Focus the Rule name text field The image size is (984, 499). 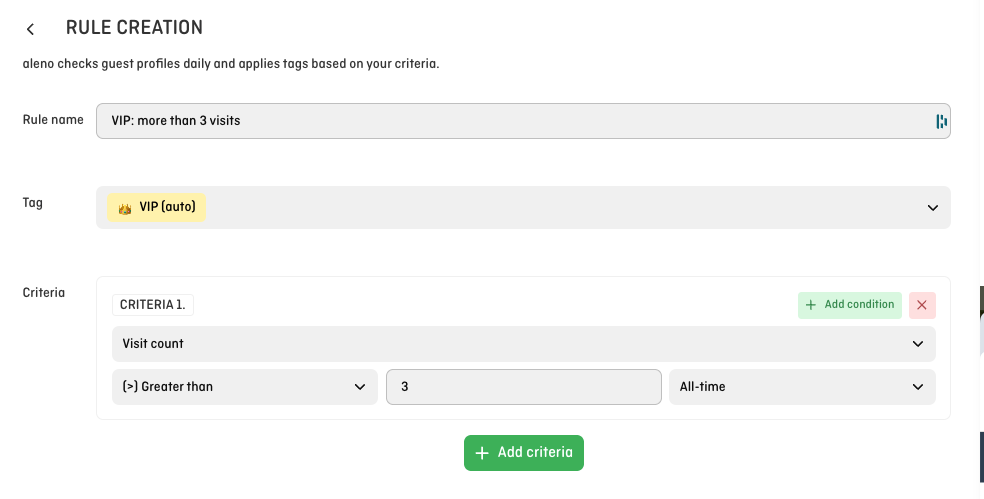click(x=510, y=121)
